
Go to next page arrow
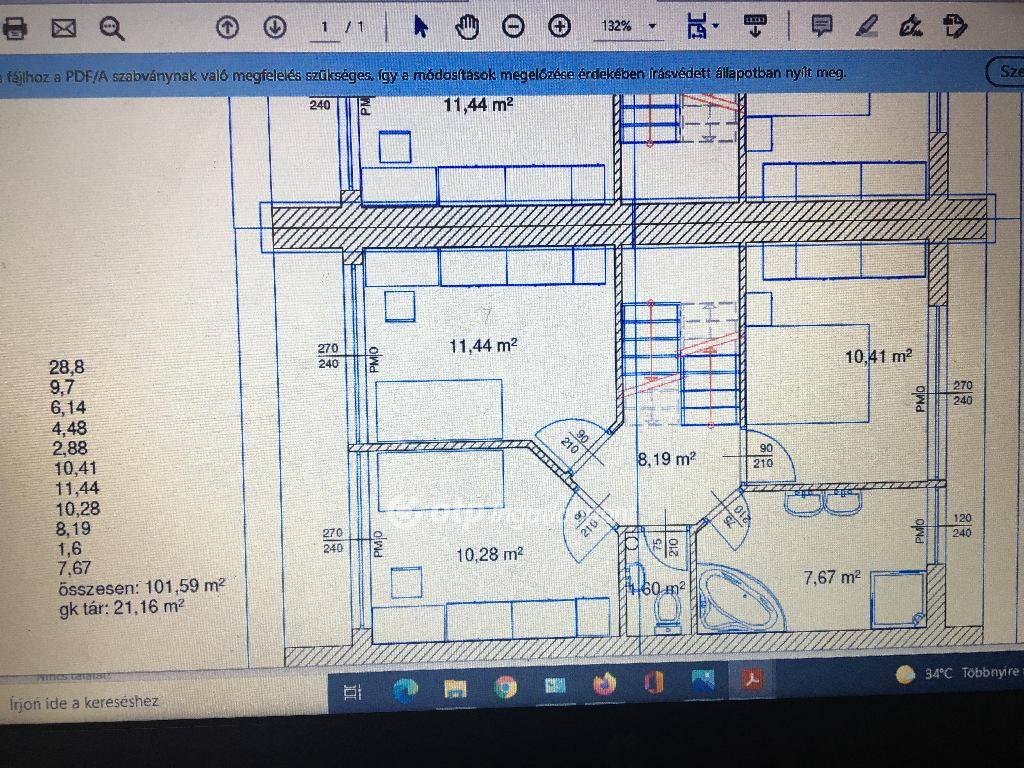[275, 27]
